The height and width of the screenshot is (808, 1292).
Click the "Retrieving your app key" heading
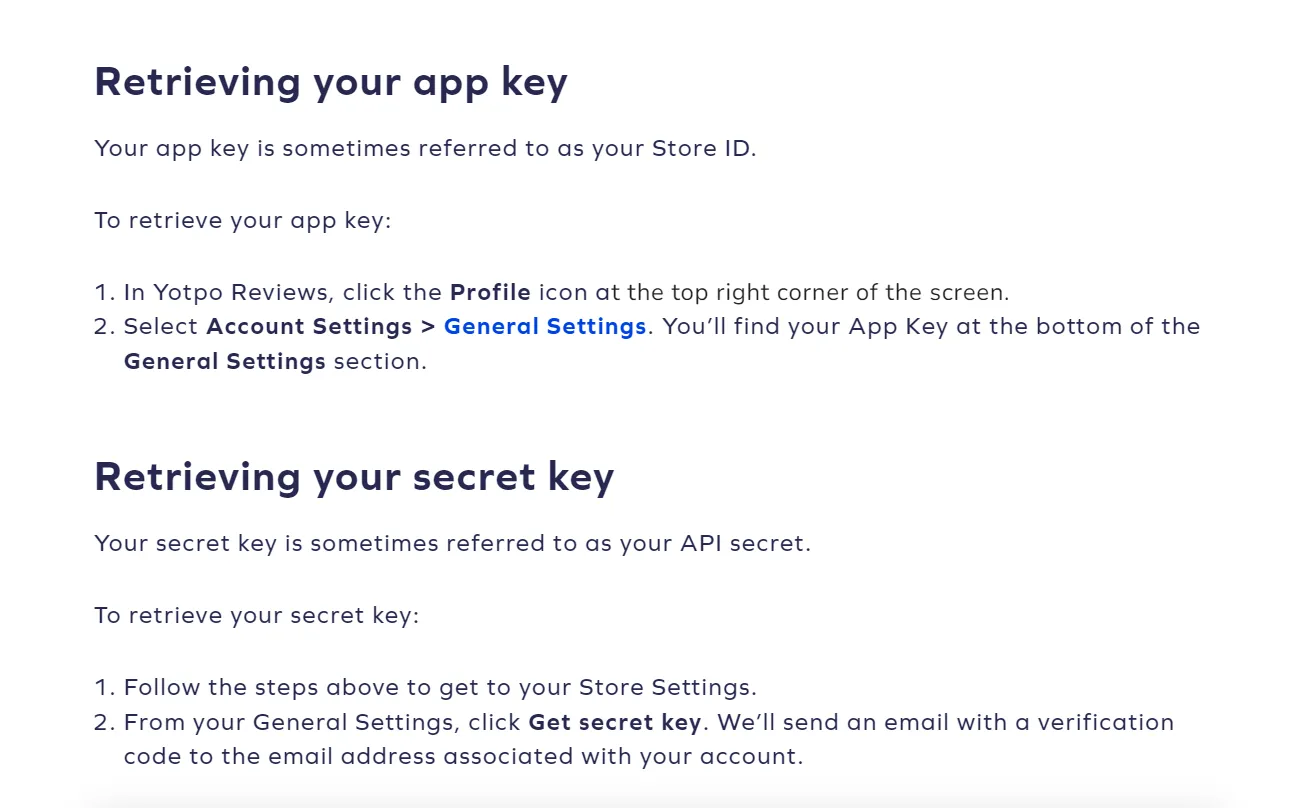pos(331,82)
